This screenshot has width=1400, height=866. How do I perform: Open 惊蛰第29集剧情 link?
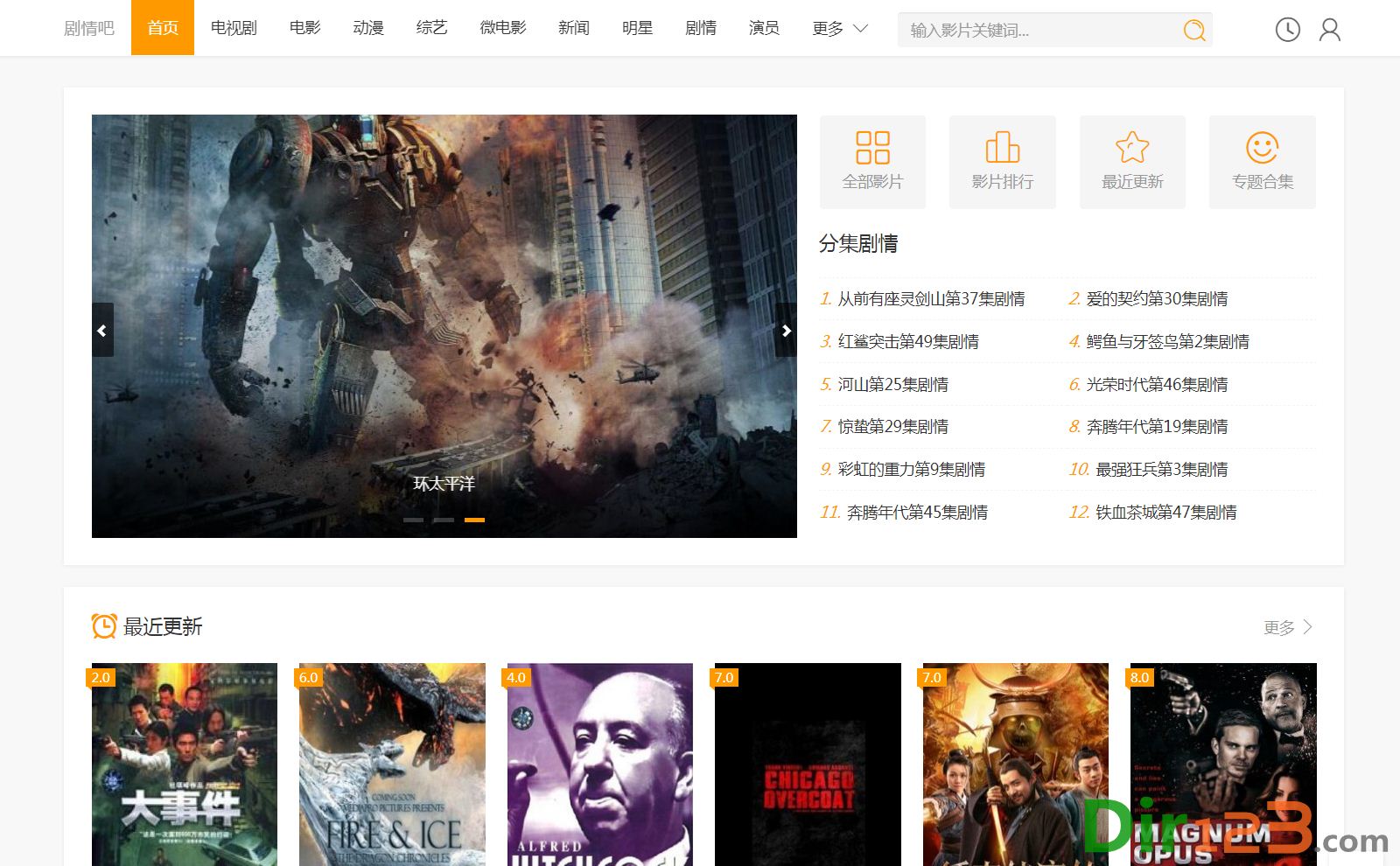click(x=892, y=426)
